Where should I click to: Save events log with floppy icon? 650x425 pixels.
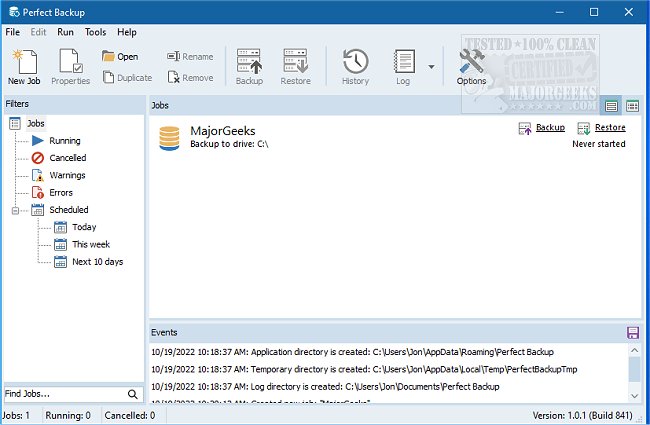pyautogui.click(x=633, y=333)
